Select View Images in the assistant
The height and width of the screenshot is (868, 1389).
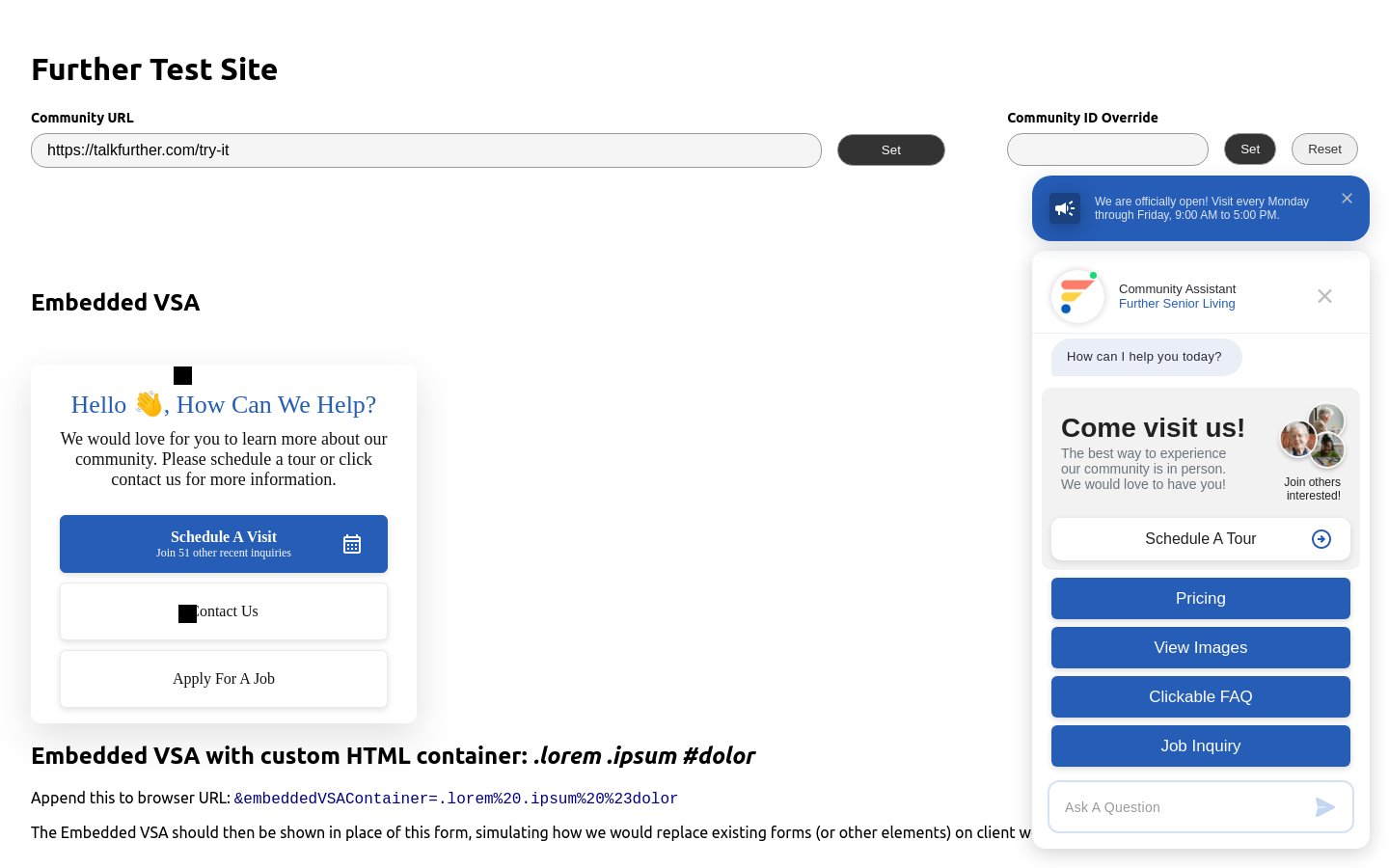coord(1200,648)
